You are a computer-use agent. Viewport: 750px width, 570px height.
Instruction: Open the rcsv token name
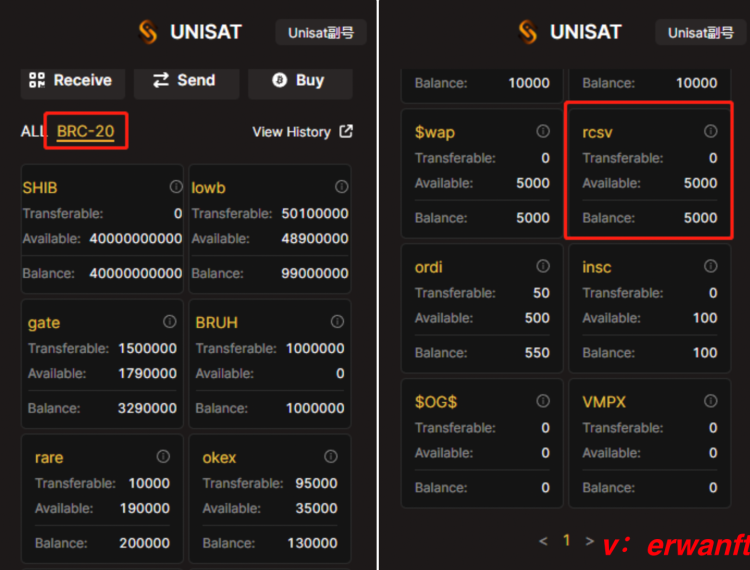point(597,132)
